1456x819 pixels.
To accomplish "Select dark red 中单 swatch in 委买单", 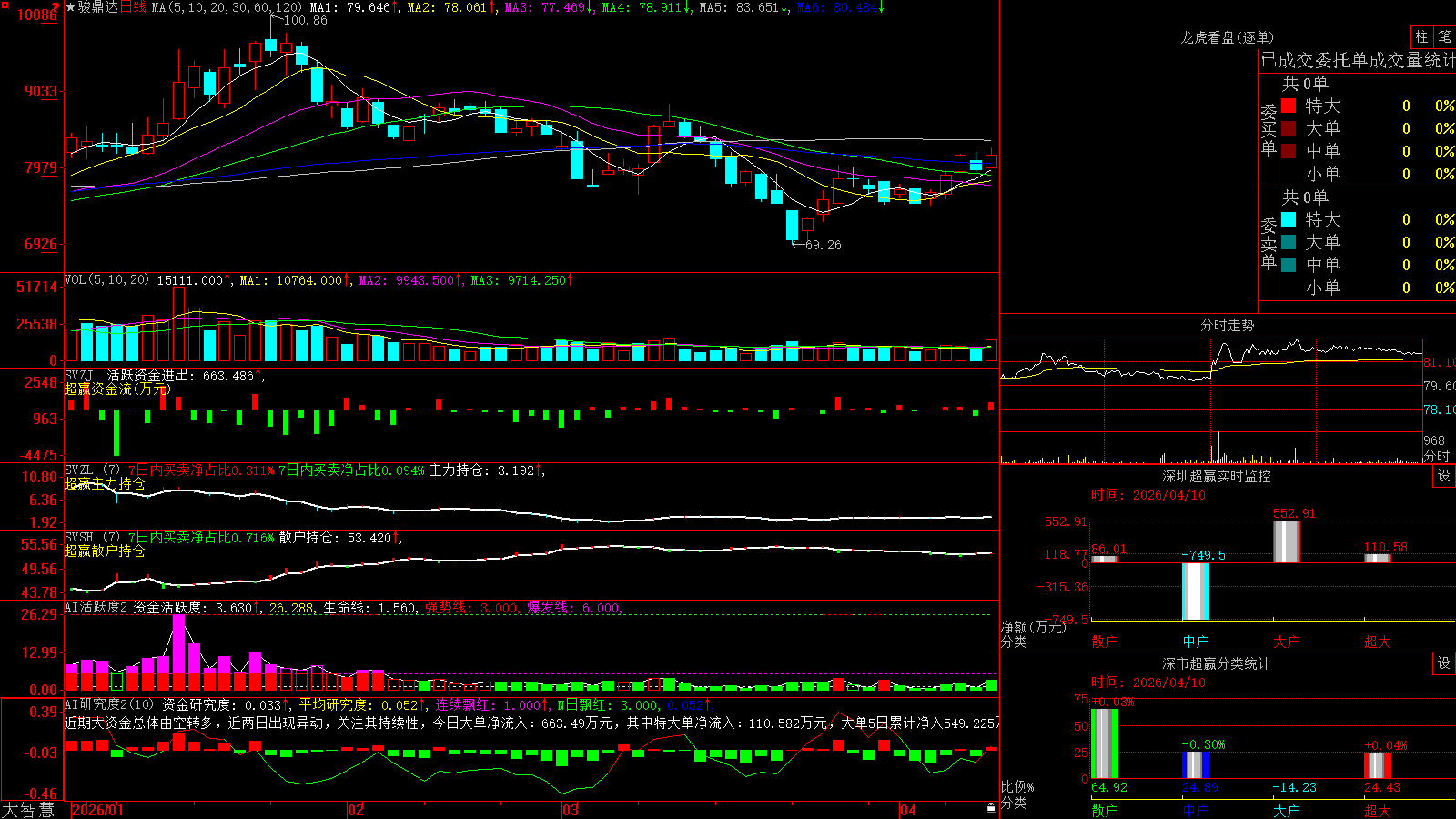I will coord(1289,151).
